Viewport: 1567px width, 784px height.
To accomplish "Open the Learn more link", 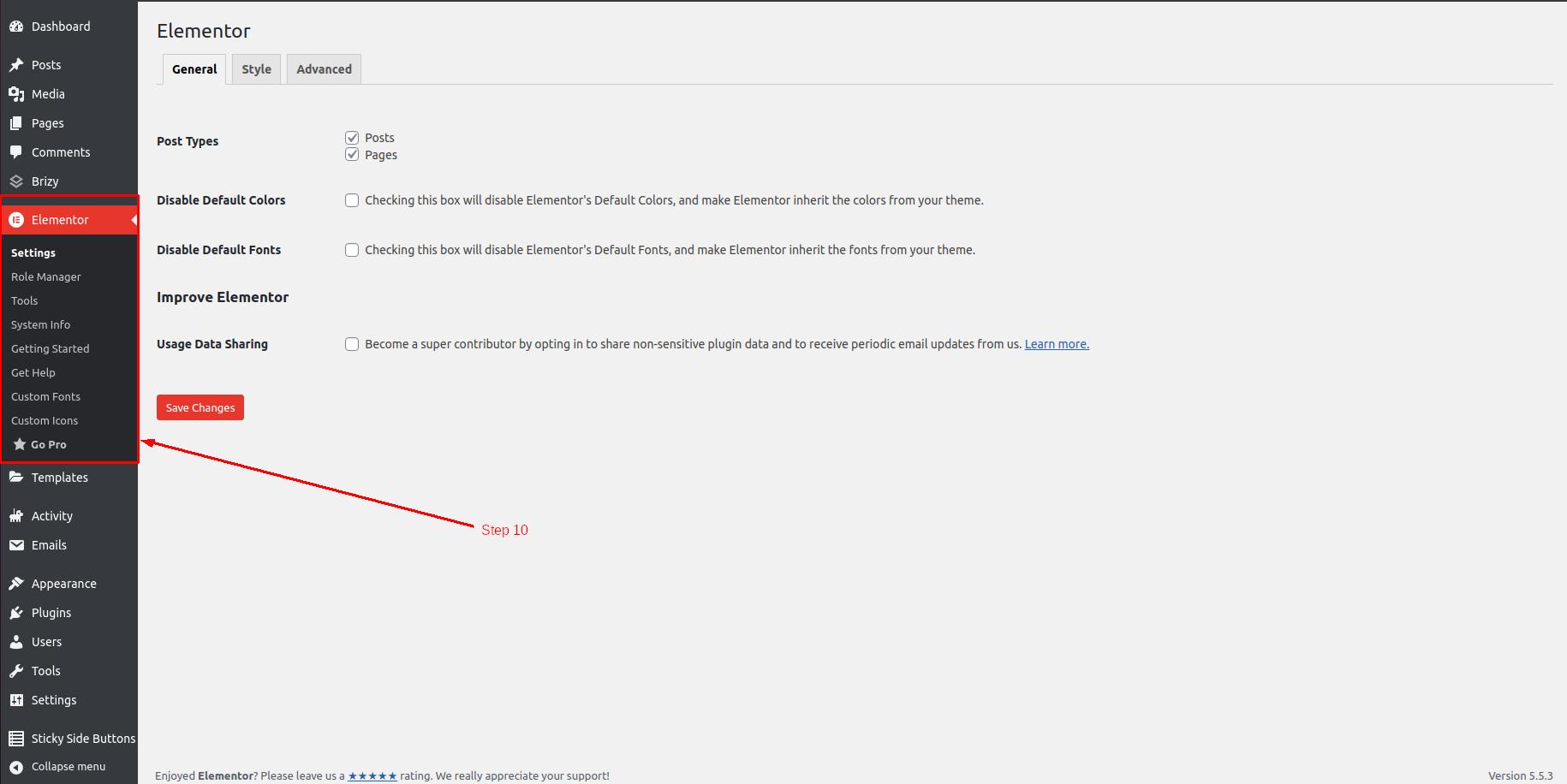I will [1057, 344].
